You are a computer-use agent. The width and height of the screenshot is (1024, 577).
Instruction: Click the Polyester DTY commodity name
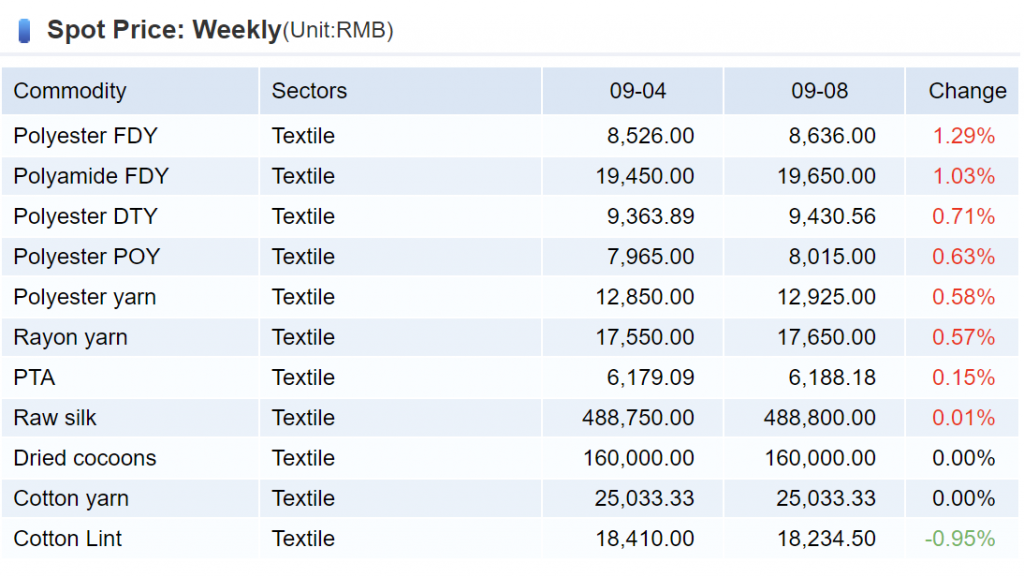pyautogui.click(x=85, y=216)
